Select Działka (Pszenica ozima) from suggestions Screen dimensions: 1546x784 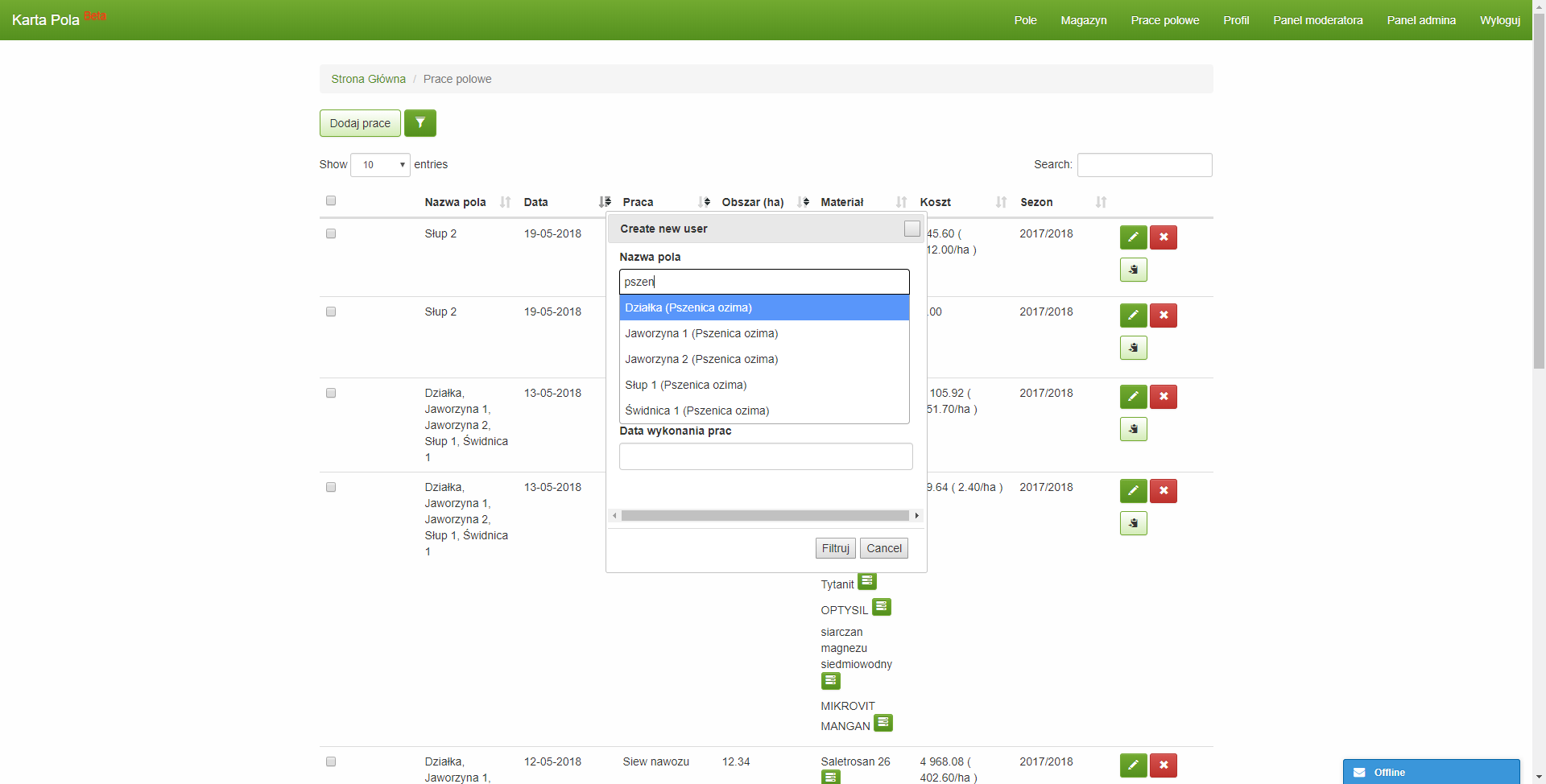click(x=763, y=307)
